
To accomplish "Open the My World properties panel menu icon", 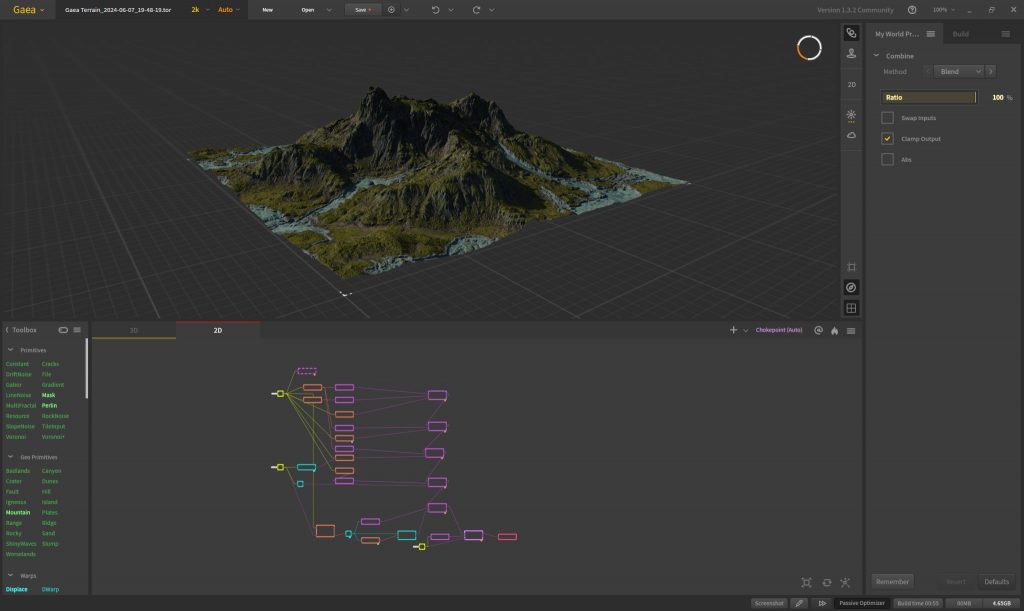I will click(931, 34).
